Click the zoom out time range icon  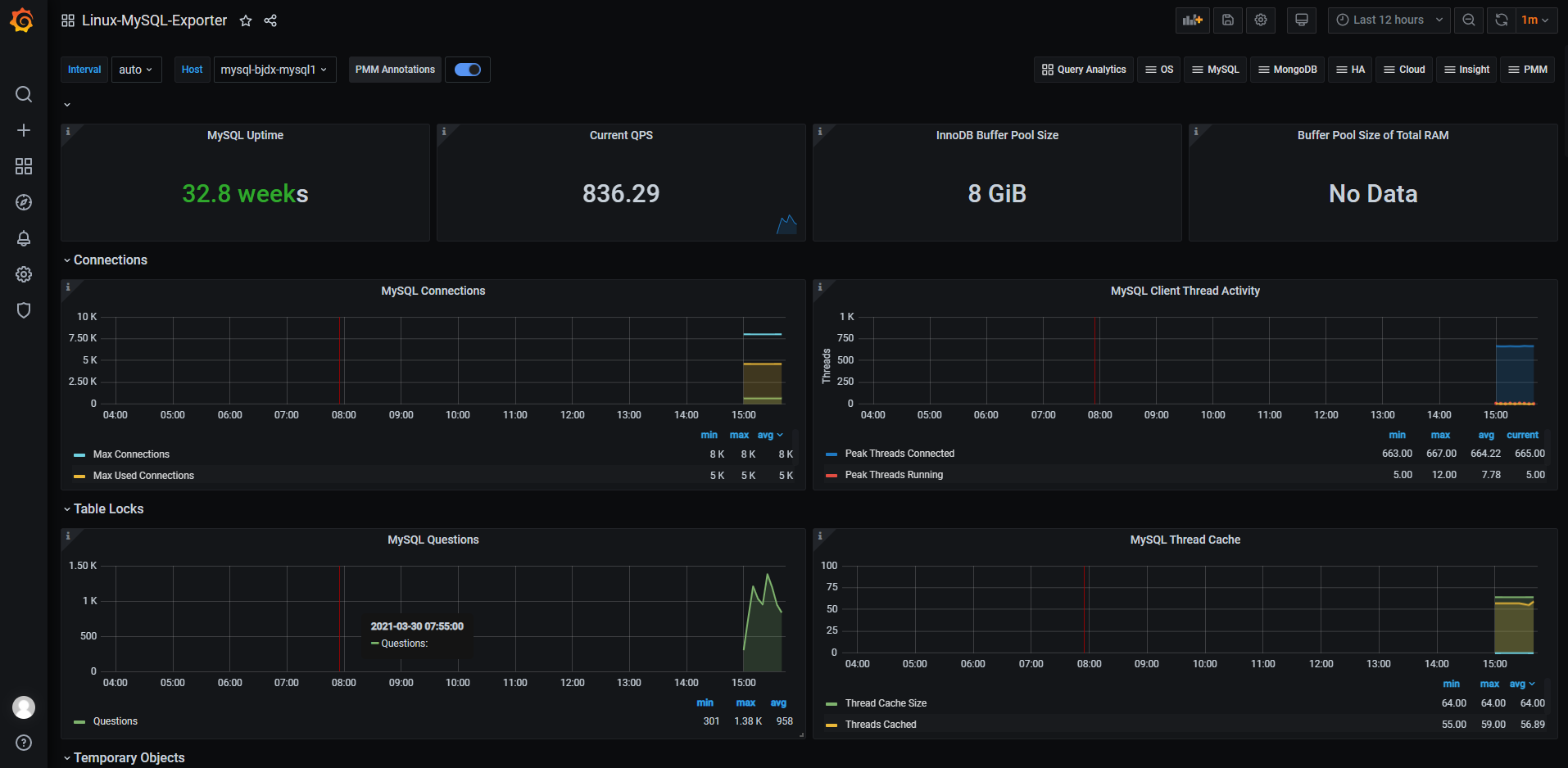[1469, 20]
